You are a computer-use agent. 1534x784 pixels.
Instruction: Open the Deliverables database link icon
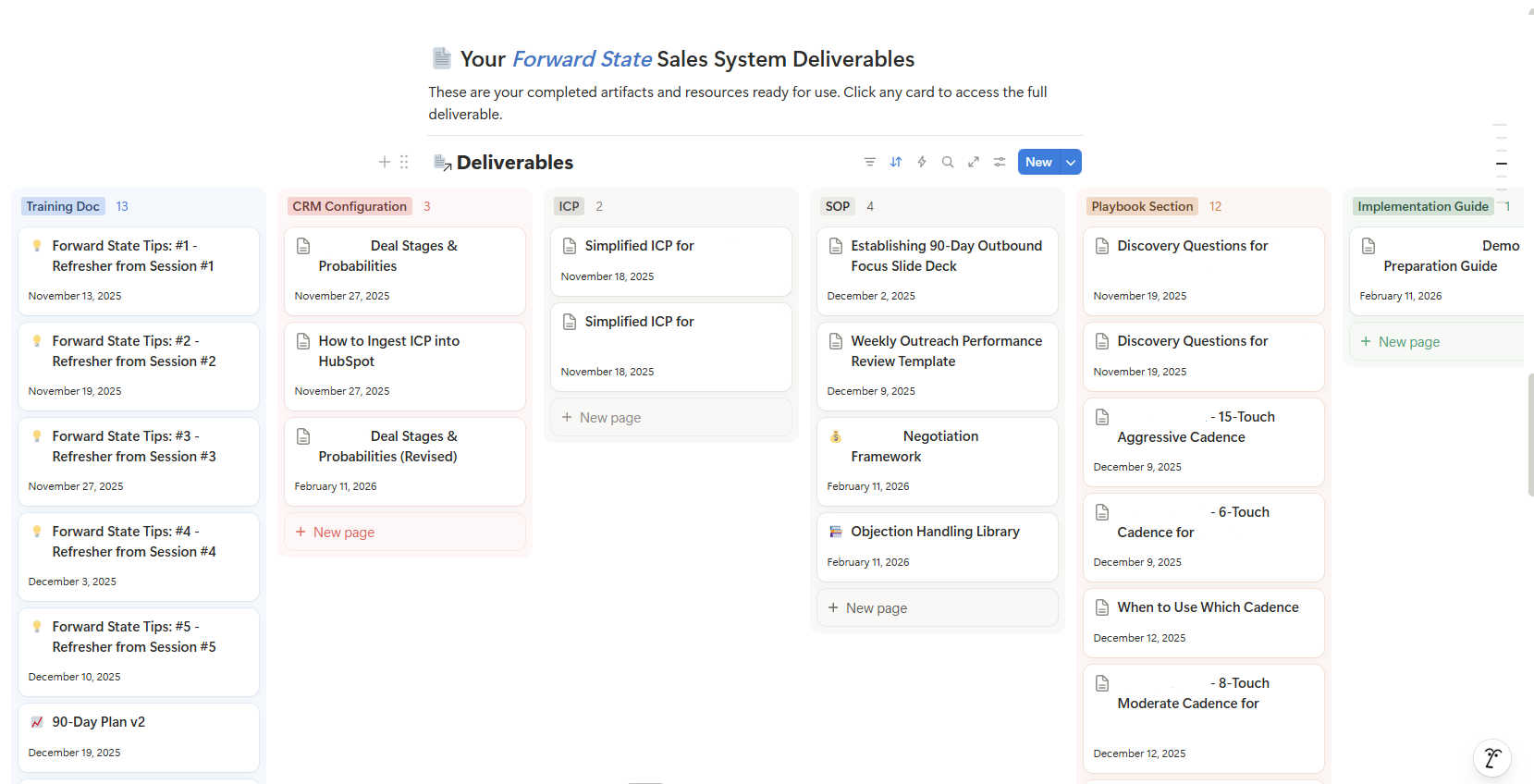(x=442, y=163)
